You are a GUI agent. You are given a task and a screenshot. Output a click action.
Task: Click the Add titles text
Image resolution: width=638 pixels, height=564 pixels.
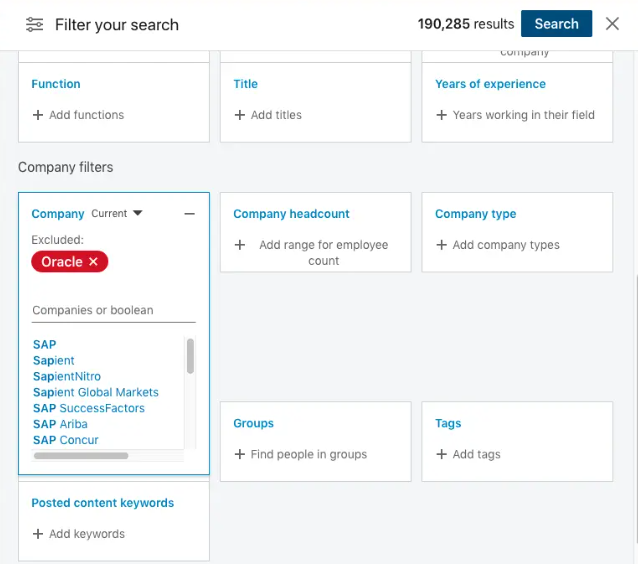(276, 115)
